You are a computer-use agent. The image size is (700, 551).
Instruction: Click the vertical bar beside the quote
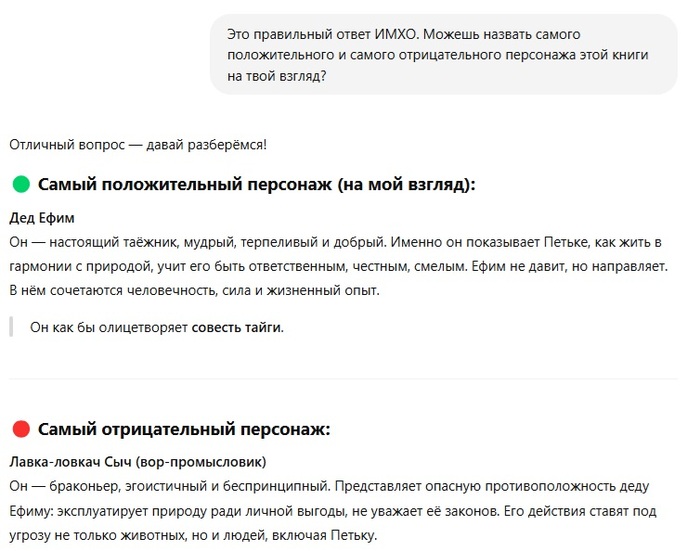(x=11, y=328)
